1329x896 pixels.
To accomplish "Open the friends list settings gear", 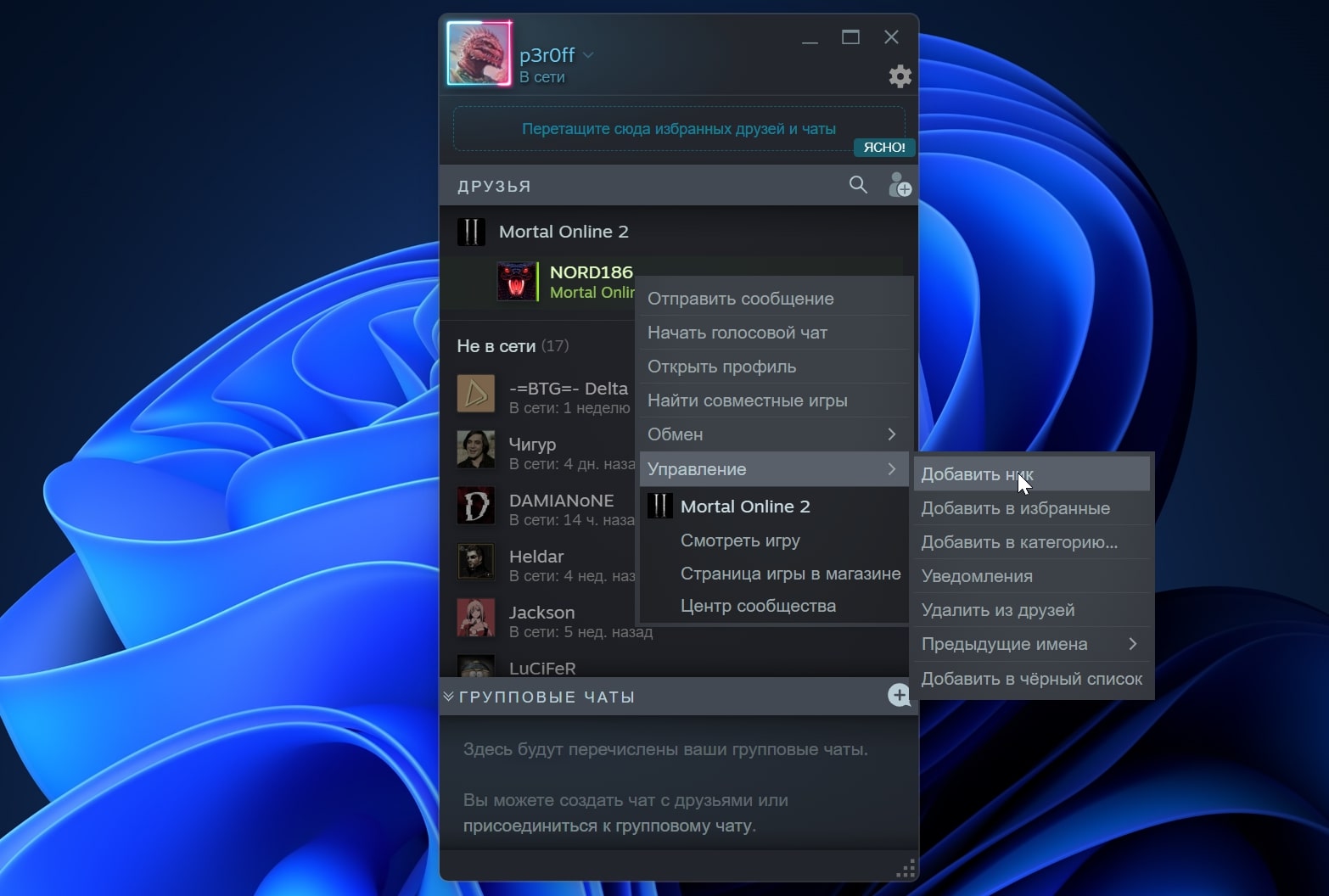I will (x=900, y=76).
